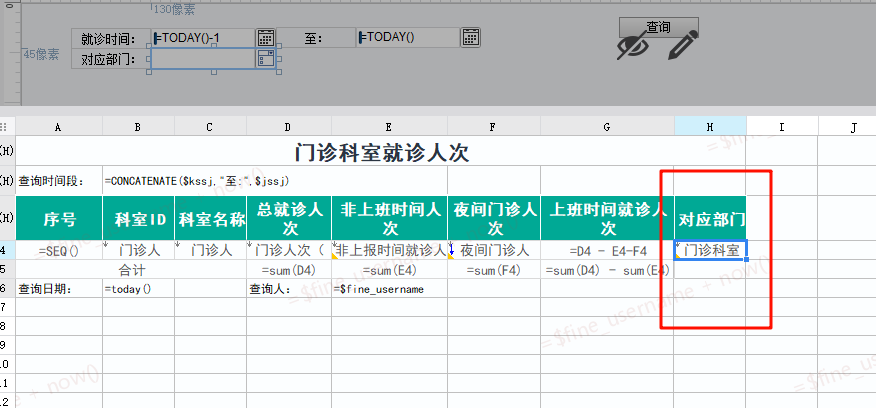Select the 对应部门: label widget
The height and width of the screenshot is (408, 876).
click(x=111, y=59)
